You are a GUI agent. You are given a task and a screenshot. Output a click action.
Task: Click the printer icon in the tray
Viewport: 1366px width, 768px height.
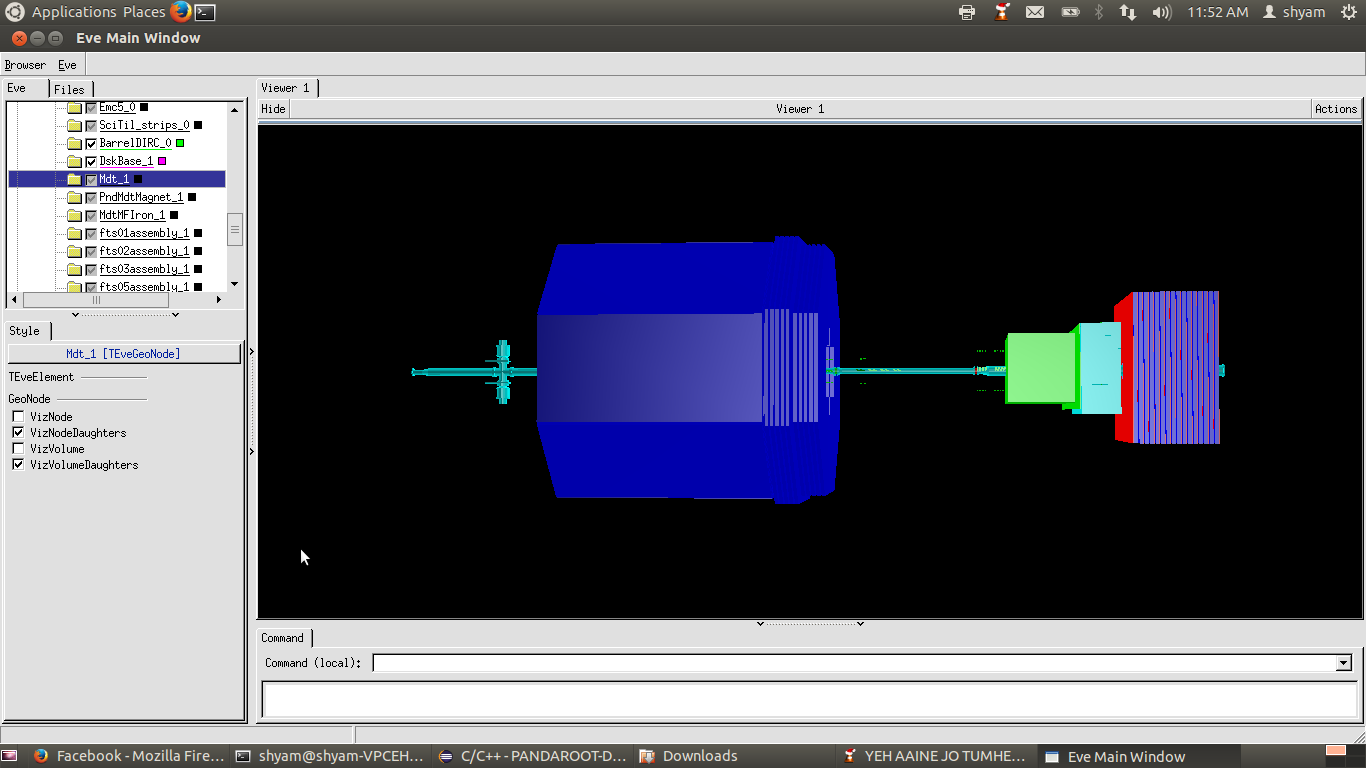[967, 12]
